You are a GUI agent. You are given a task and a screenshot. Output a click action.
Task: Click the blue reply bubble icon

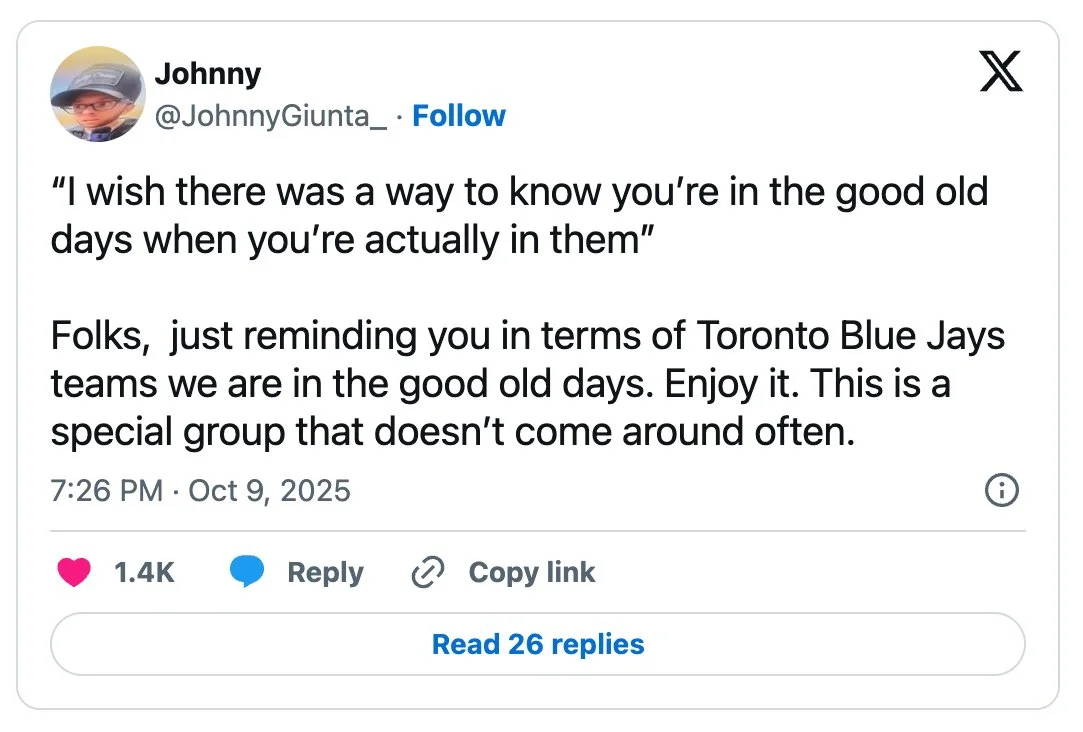(x=247, y=572)
